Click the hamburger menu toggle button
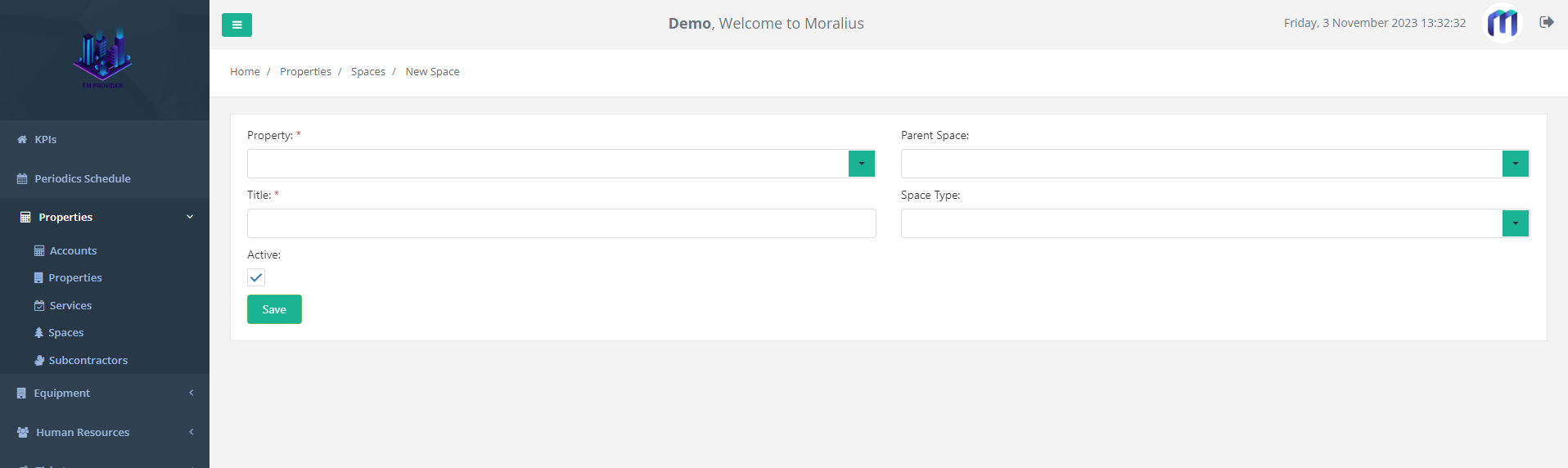 click(237, 25)
